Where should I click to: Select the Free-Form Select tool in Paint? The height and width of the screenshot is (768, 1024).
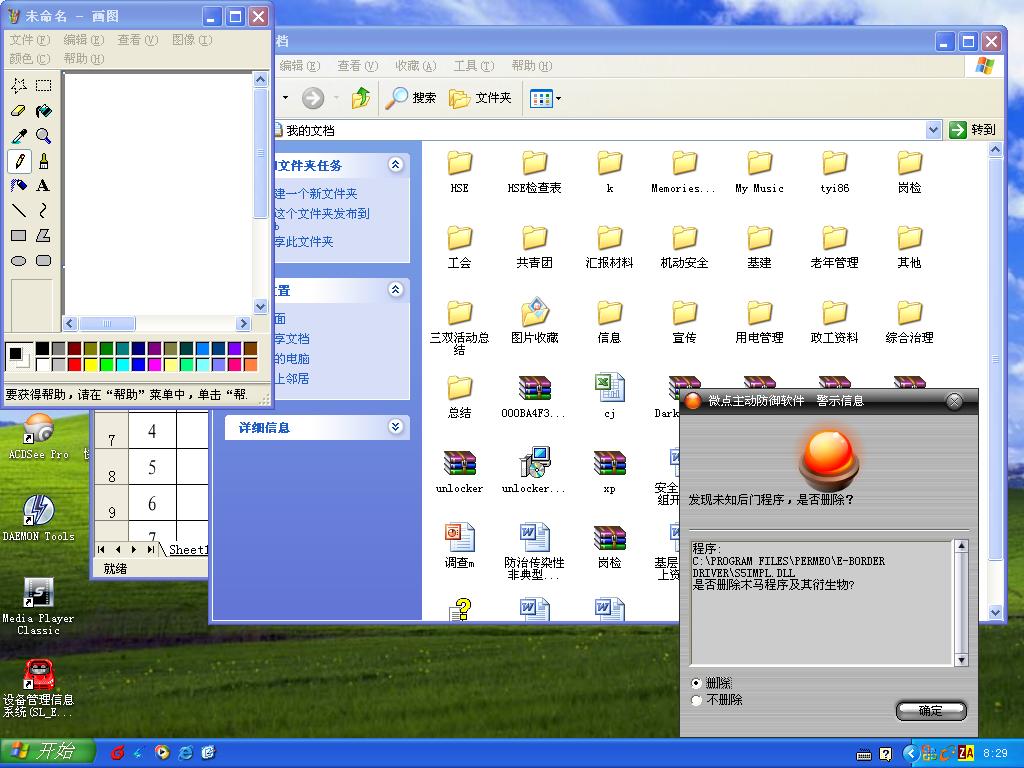19,86
